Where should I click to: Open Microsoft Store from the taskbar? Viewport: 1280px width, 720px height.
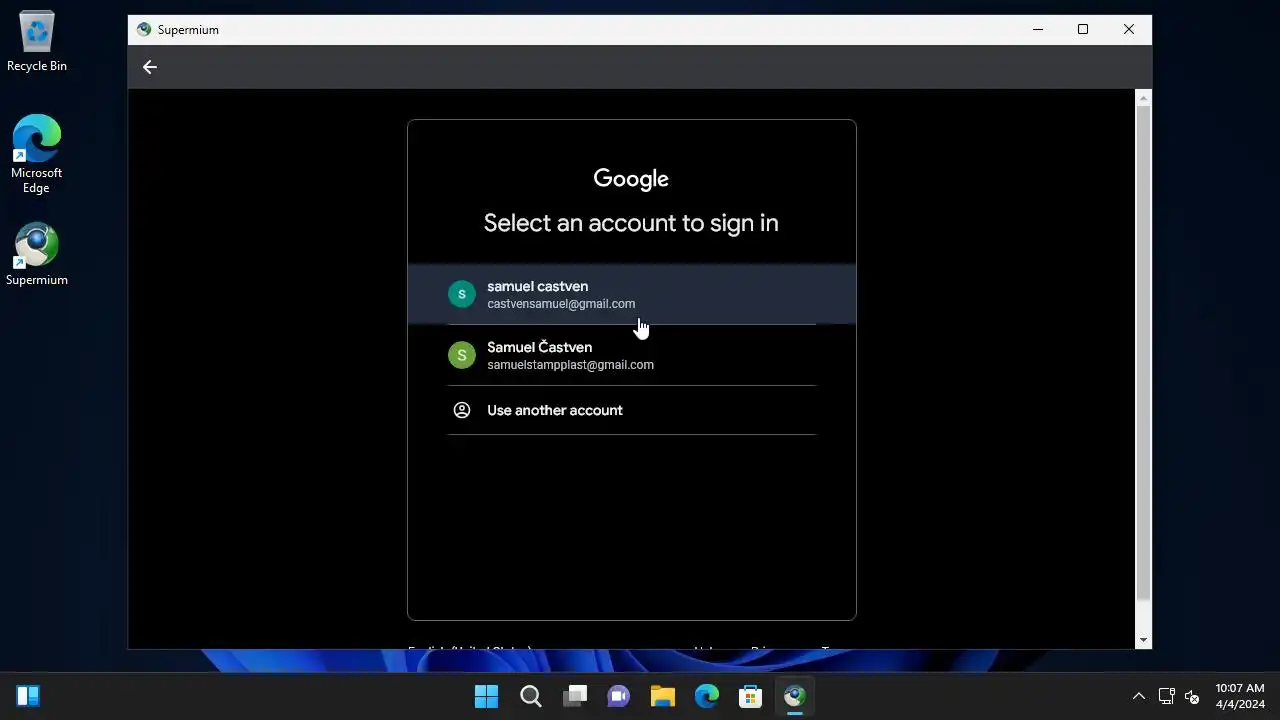coord(751,696)
